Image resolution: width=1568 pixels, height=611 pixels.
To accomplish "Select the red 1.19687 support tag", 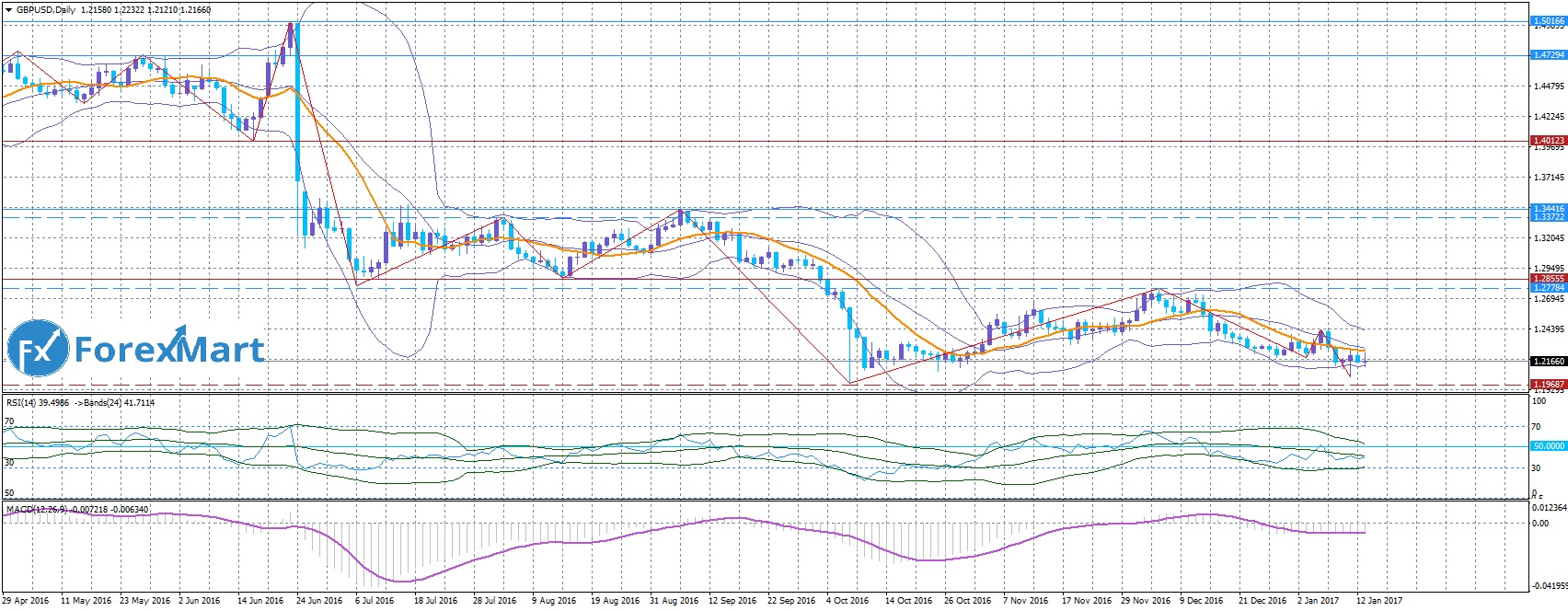I will click(1548, 384).
